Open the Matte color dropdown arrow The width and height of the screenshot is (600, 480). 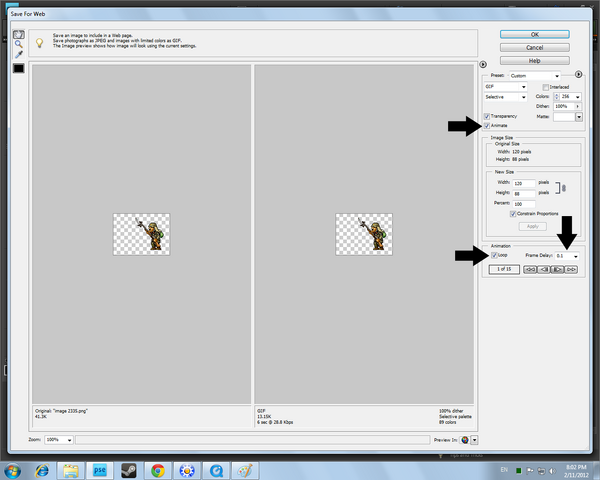[x=579, y=117]
